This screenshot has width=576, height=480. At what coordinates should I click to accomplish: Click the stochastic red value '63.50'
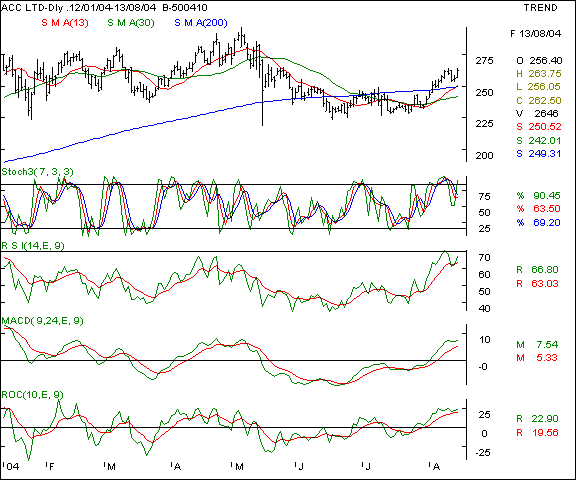click(547, 209)
